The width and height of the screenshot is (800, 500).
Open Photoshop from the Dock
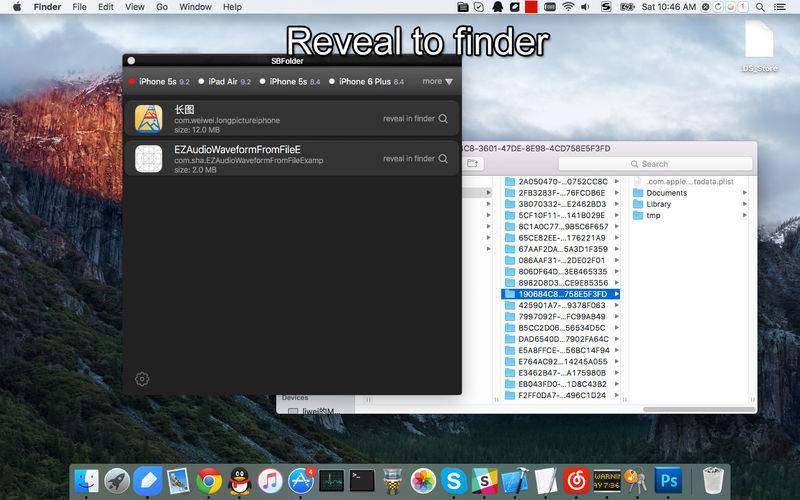pos(668,481)
